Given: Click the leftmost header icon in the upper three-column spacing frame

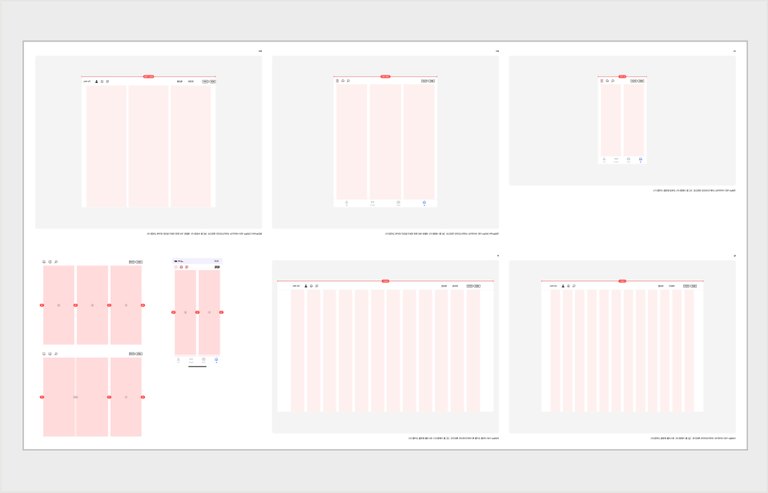Looking at the screenshot, I should [44, 262].
